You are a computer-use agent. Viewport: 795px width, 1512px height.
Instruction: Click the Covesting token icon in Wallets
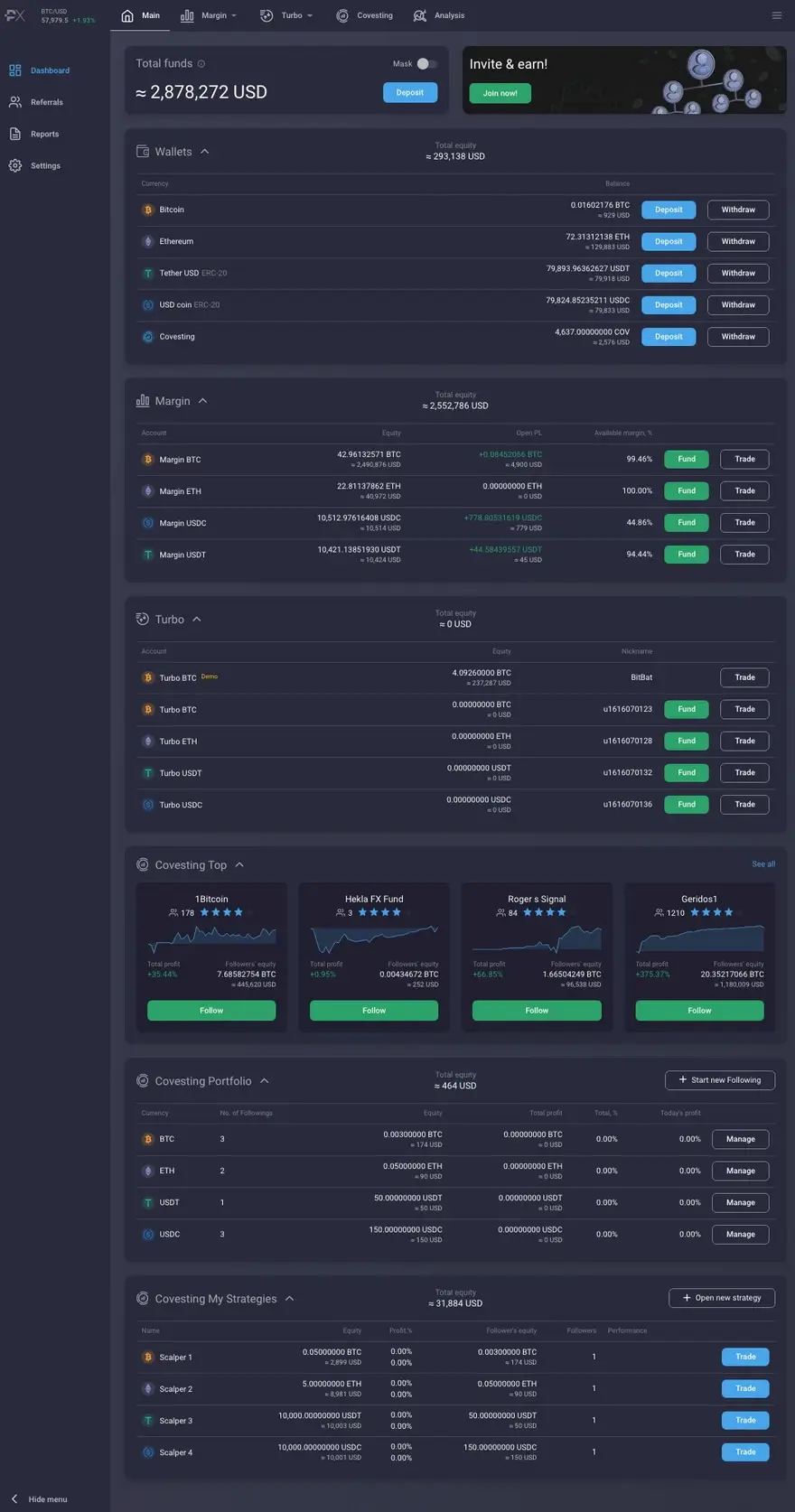(148, 337)
